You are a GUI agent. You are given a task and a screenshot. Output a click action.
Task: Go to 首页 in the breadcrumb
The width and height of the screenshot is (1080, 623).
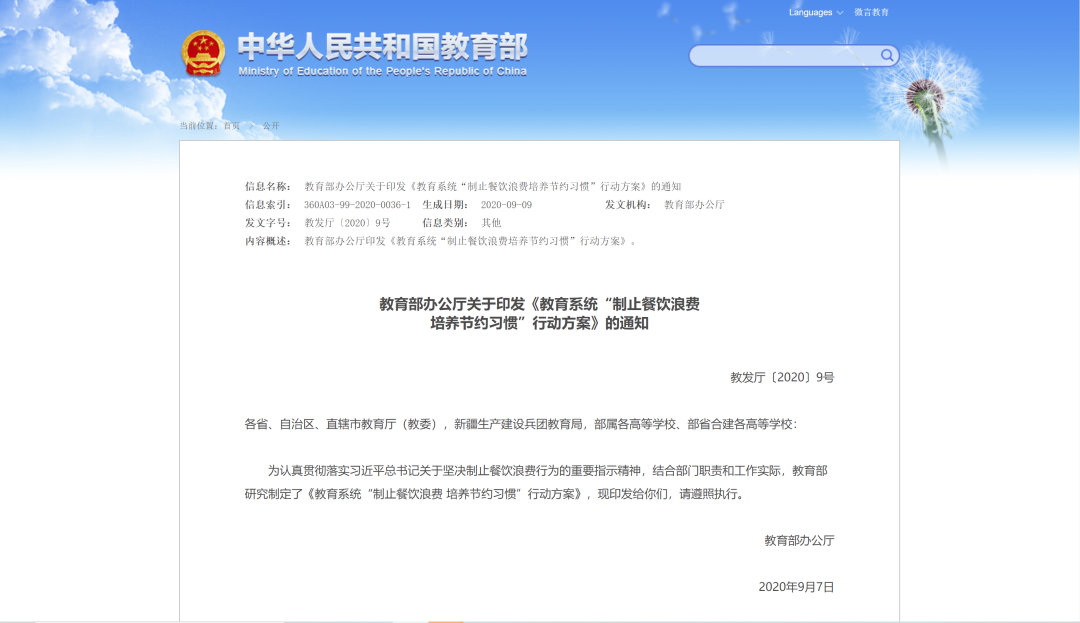[x=231, y=126]
